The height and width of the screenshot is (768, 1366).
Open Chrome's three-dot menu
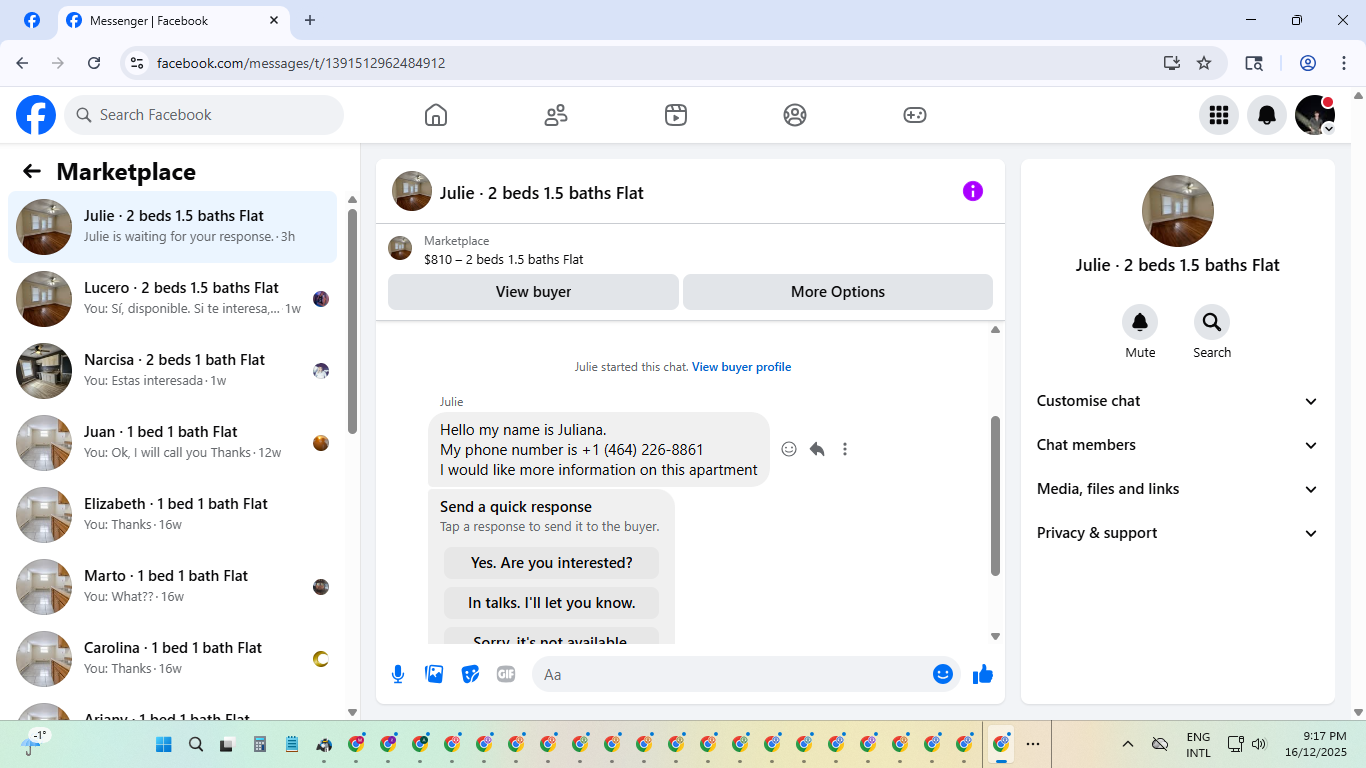(x=1344, y=63)
